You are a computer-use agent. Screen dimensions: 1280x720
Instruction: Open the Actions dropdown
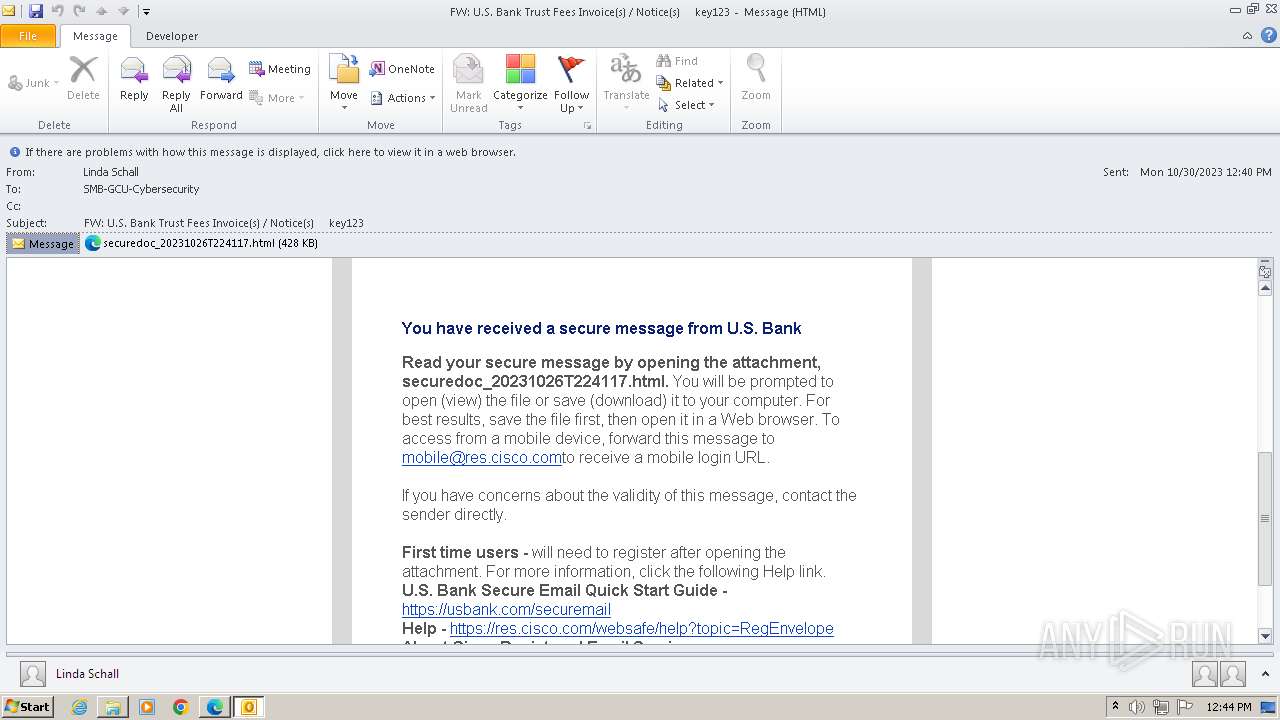[403, 98]
